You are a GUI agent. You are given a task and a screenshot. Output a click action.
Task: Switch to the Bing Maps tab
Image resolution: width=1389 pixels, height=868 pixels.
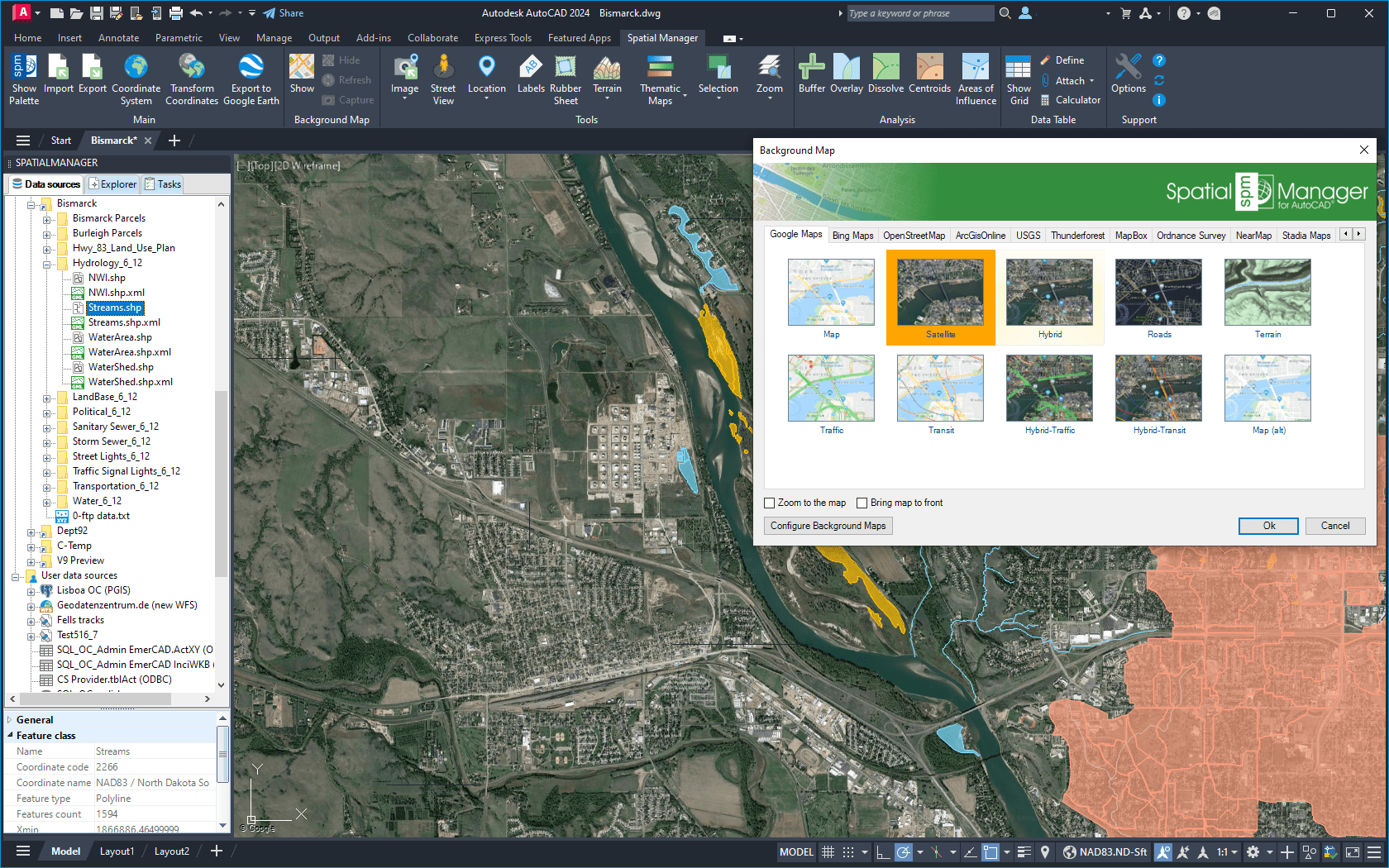[x=852, y=236]
